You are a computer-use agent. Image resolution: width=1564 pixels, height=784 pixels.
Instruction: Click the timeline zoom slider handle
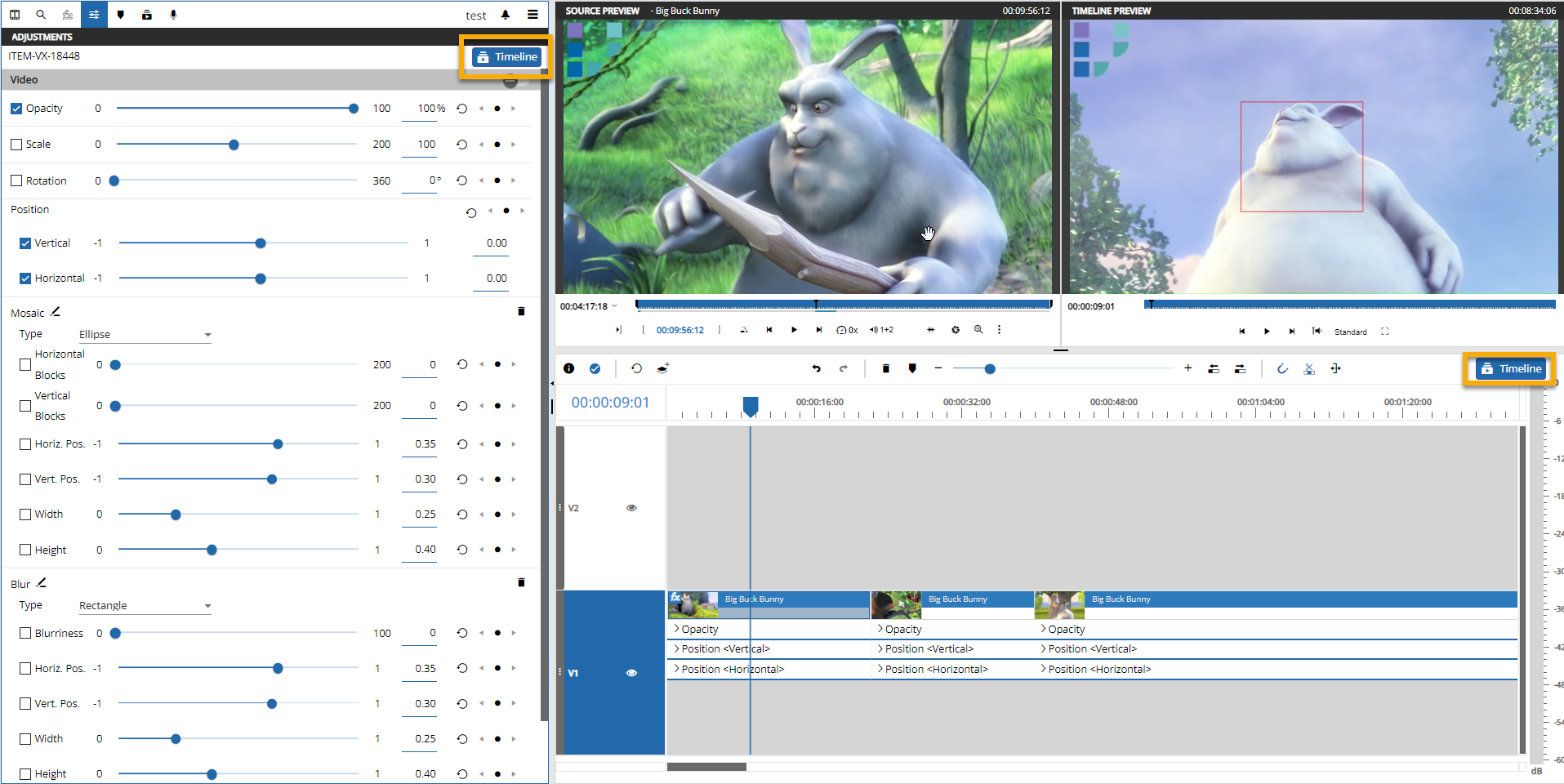coord(990,369)
